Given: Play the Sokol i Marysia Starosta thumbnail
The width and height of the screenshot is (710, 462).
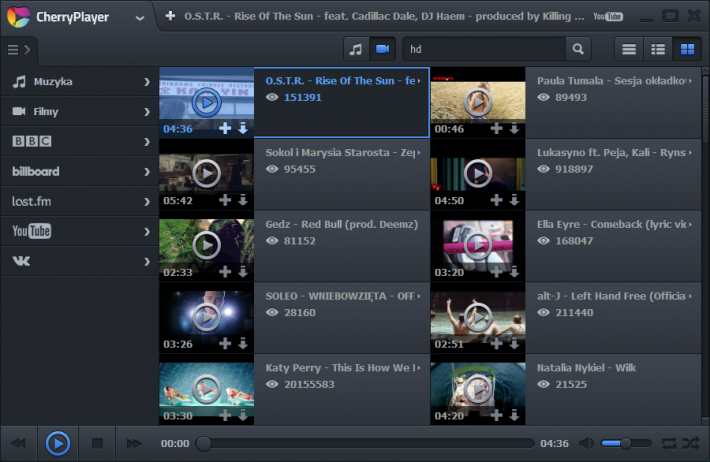Looking at the screenshot, I should pyautogui.click(x=206, y=173).
